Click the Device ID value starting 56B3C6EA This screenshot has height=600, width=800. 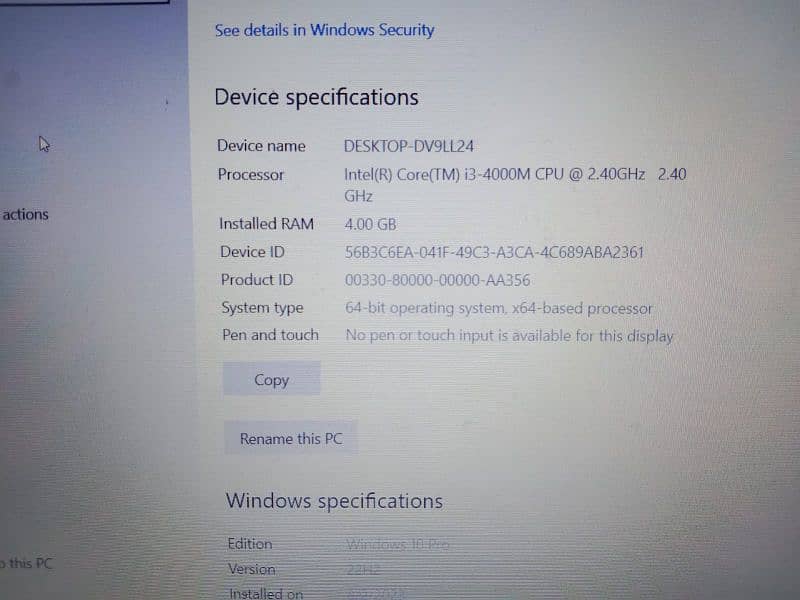[x=494, y=252]
